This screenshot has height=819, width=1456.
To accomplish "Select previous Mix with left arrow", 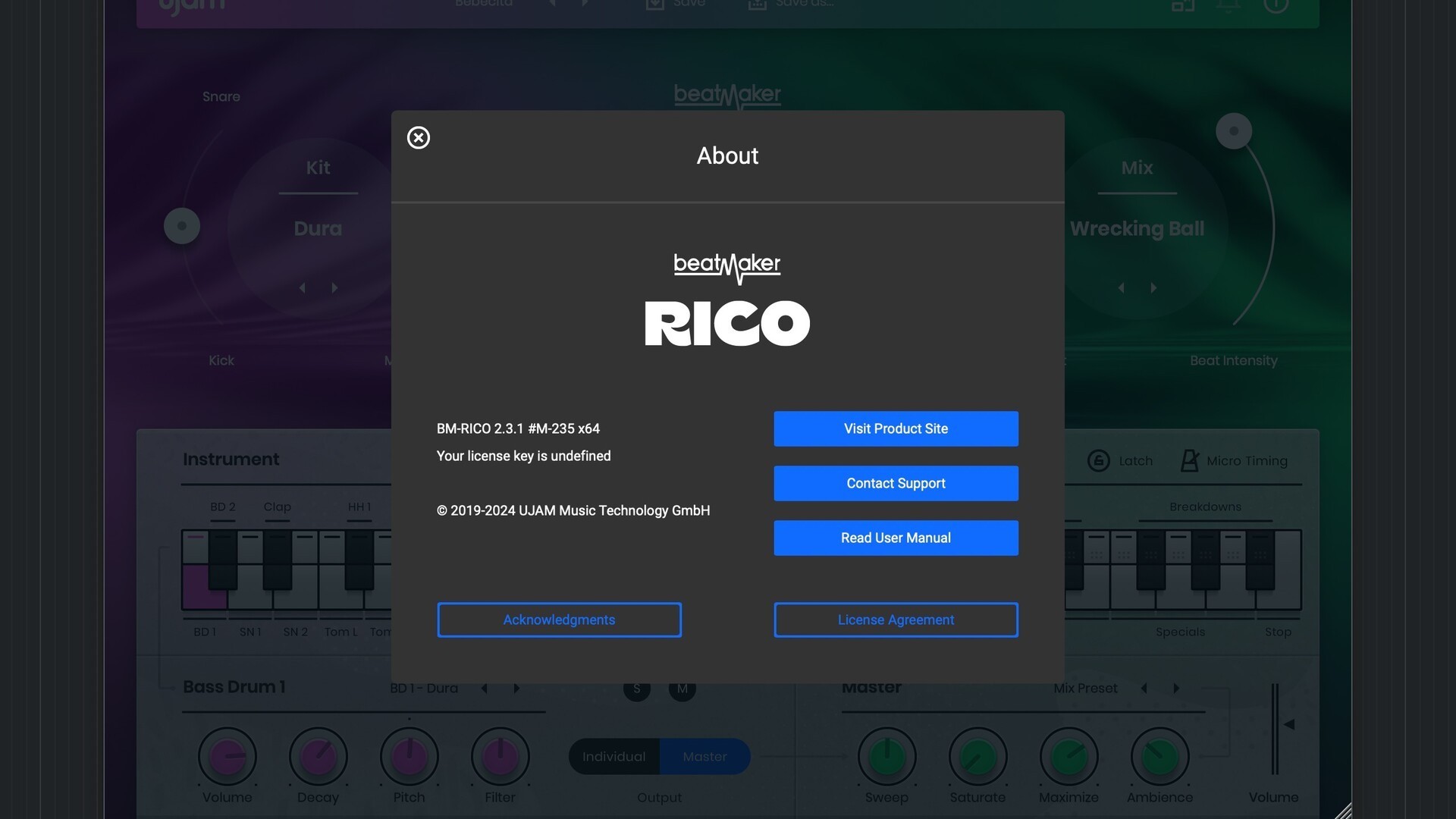I will click(1121, 287).
